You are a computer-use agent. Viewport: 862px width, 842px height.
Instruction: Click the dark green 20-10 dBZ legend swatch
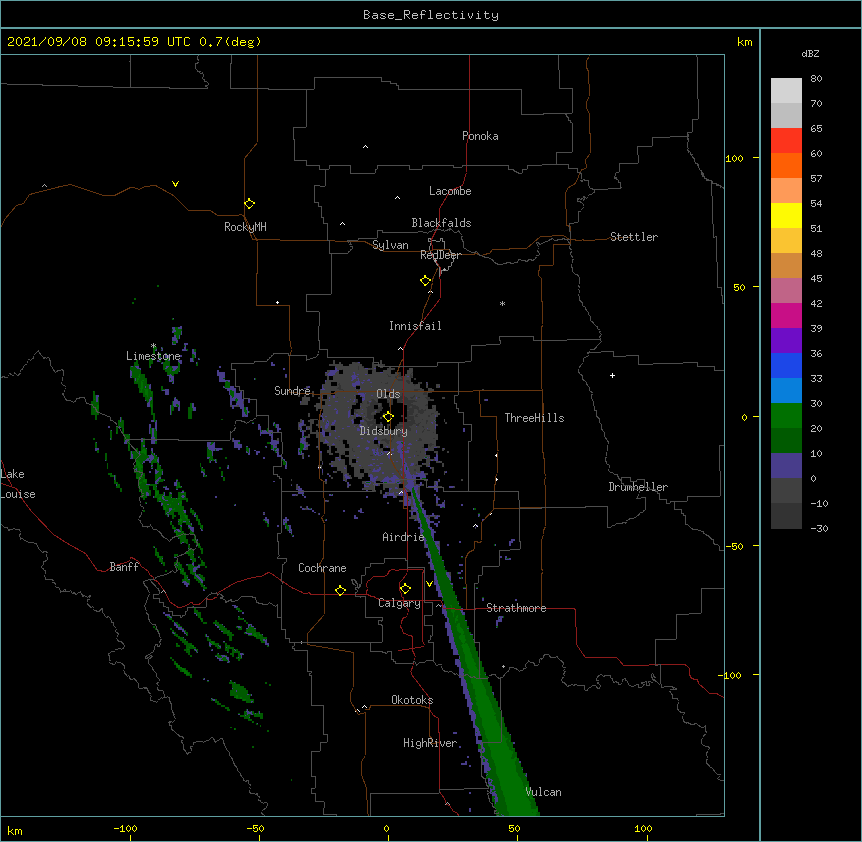pos(786,441)
